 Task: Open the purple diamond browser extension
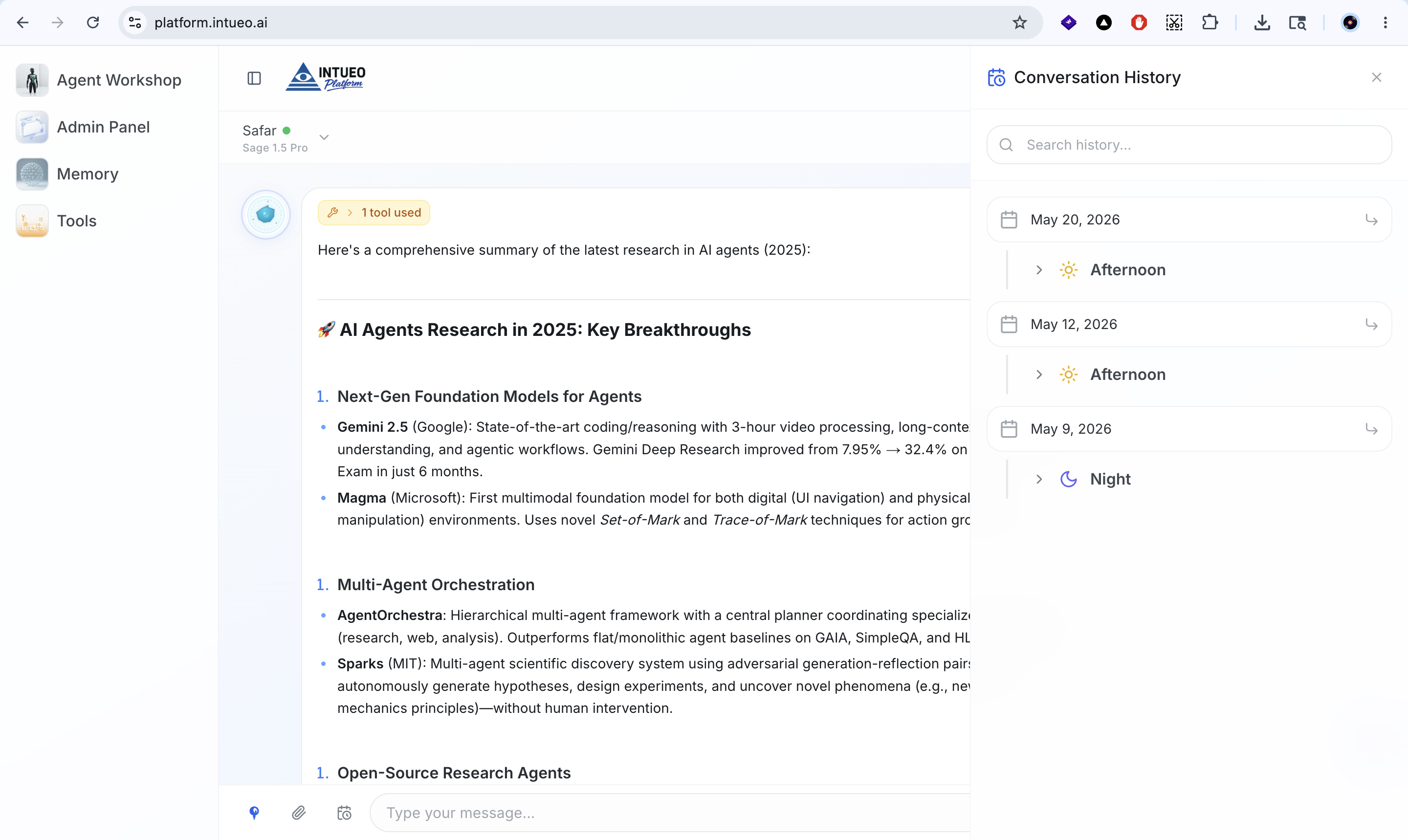click(x=1068, y=22)
